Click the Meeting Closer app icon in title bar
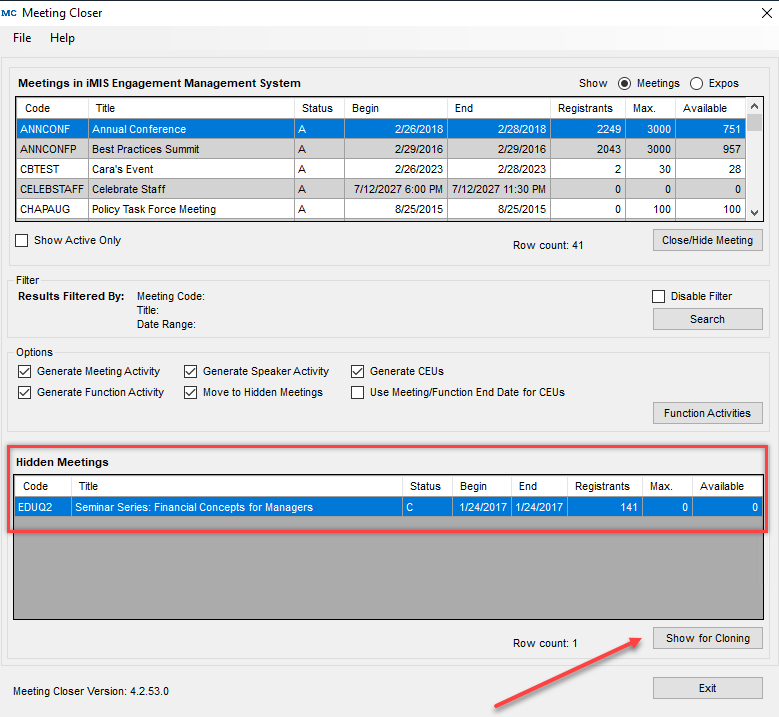 [x=9, y=13]
